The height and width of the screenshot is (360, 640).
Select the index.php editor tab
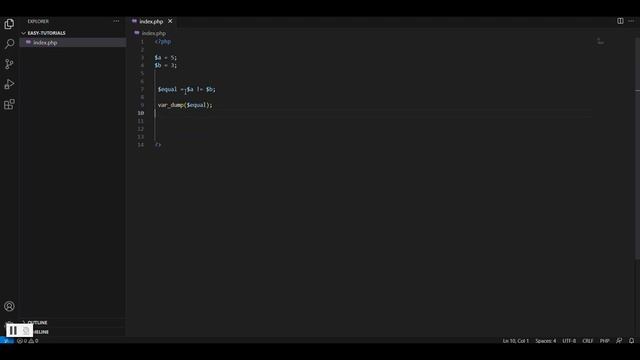151,21
